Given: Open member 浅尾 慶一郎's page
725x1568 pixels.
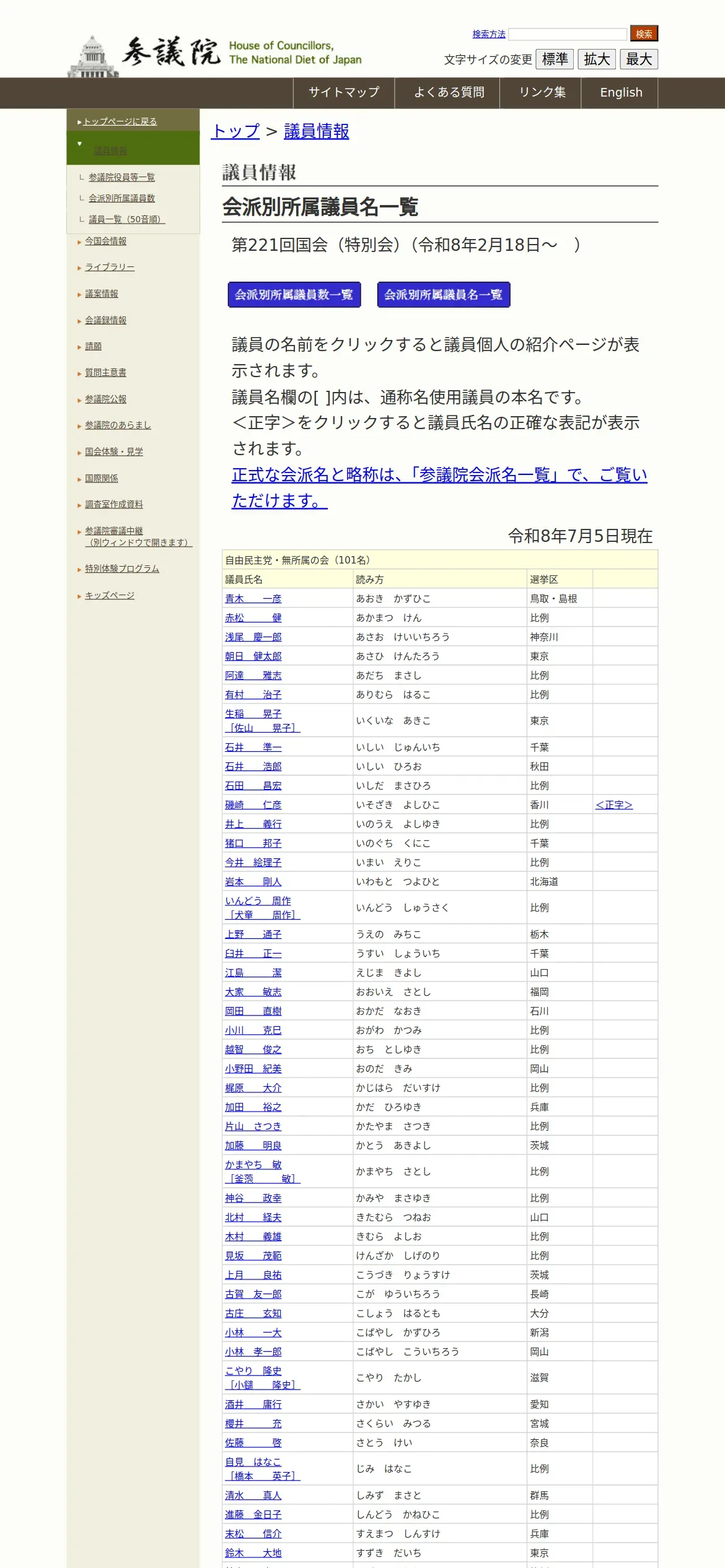Looking at the screenshot, I should [x=253, y=637].
